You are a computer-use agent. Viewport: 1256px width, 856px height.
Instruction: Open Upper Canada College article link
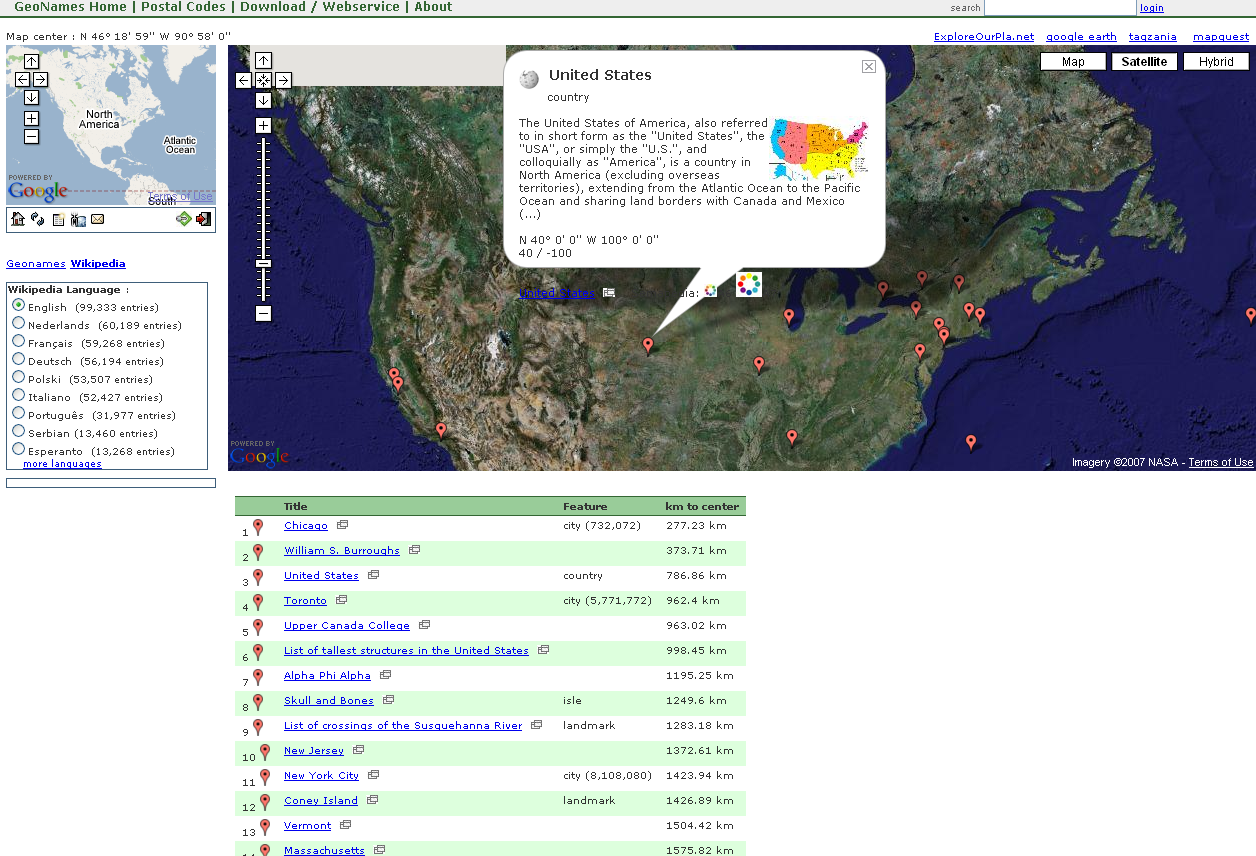click(347, 626)
